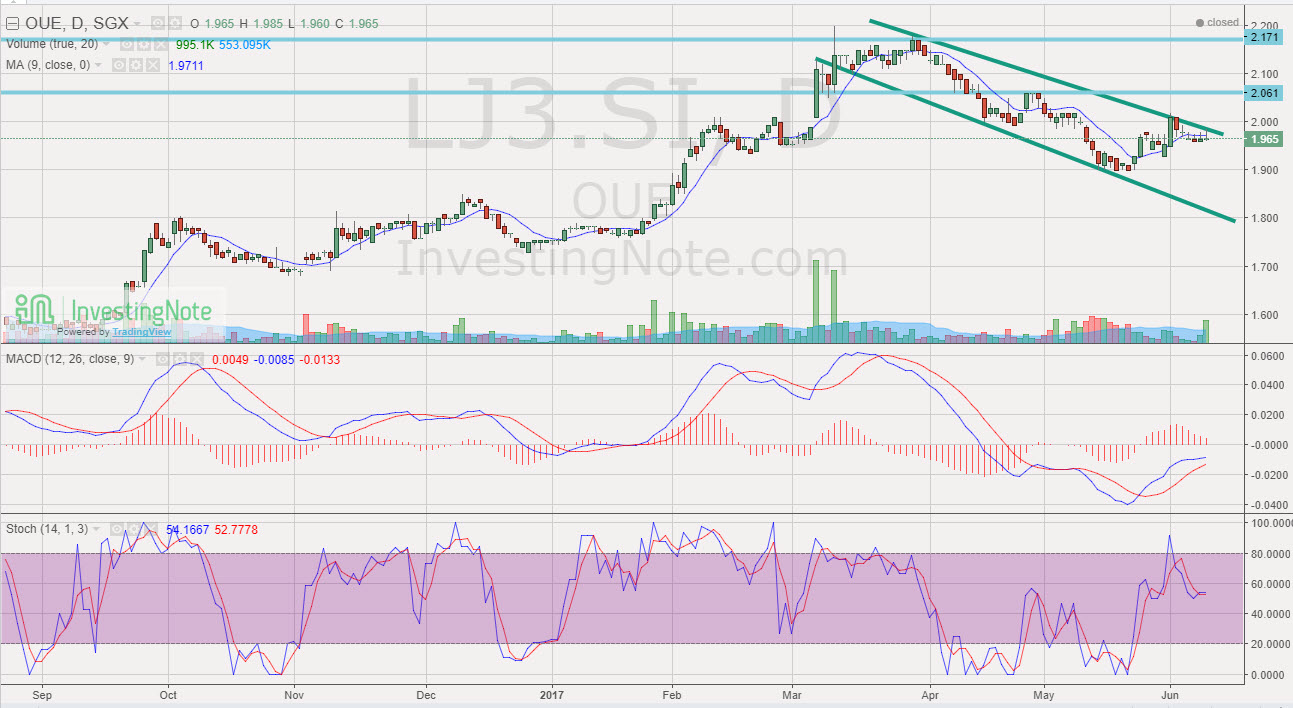This screenshot has height=708, width=1293.
Task: Open the MACD indicator settings gear
Action: (x=181, y=358)
